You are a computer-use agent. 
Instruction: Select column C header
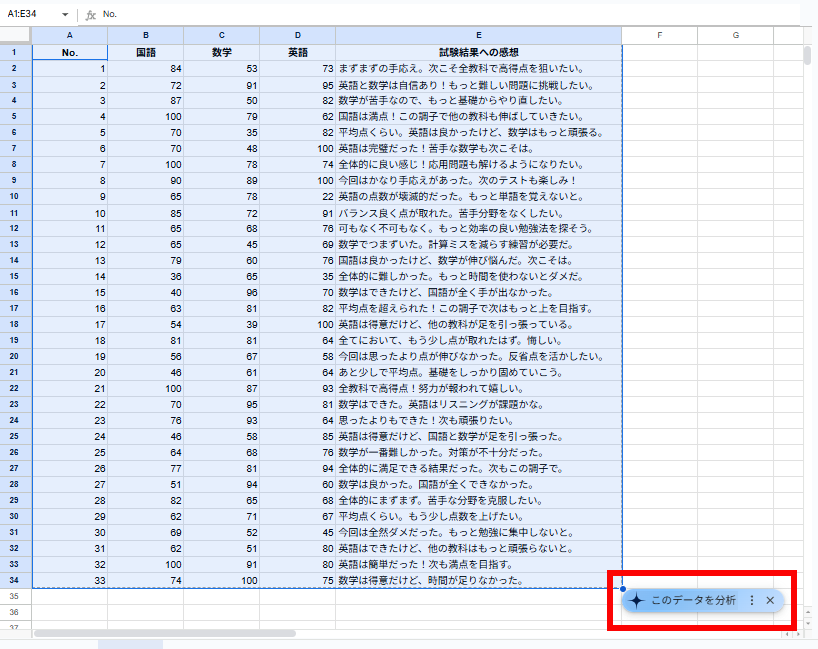[222, 35]
